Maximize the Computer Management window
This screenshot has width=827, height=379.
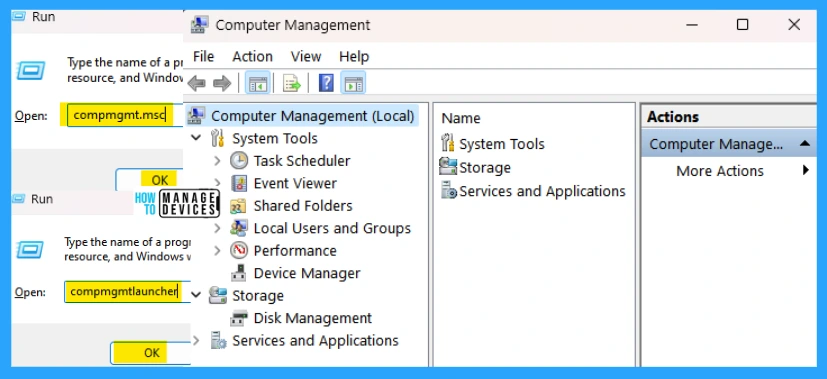tap(742, 24)
